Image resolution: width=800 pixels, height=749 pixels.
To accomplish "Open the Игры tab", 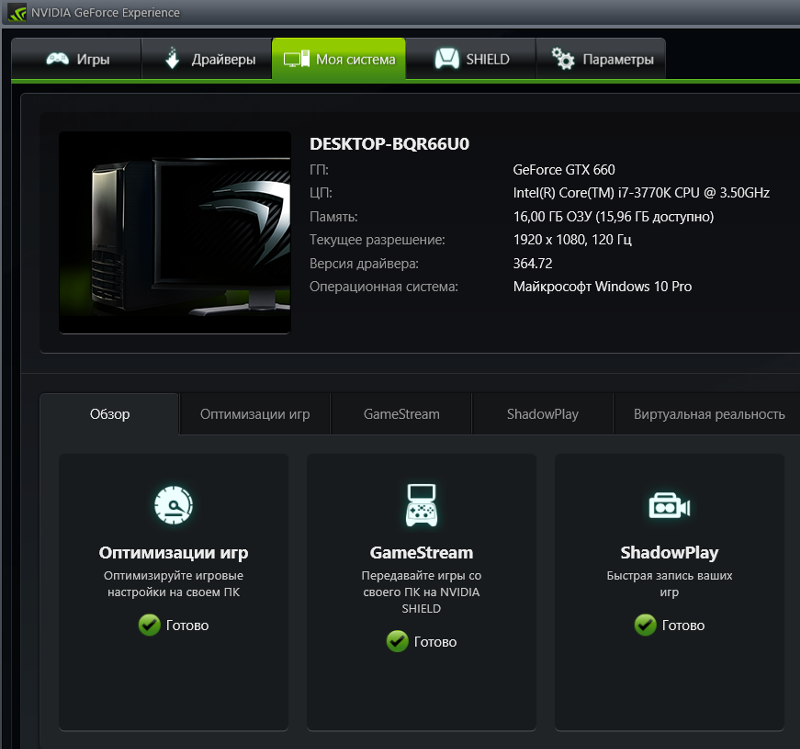I will [x=76, y=59].
